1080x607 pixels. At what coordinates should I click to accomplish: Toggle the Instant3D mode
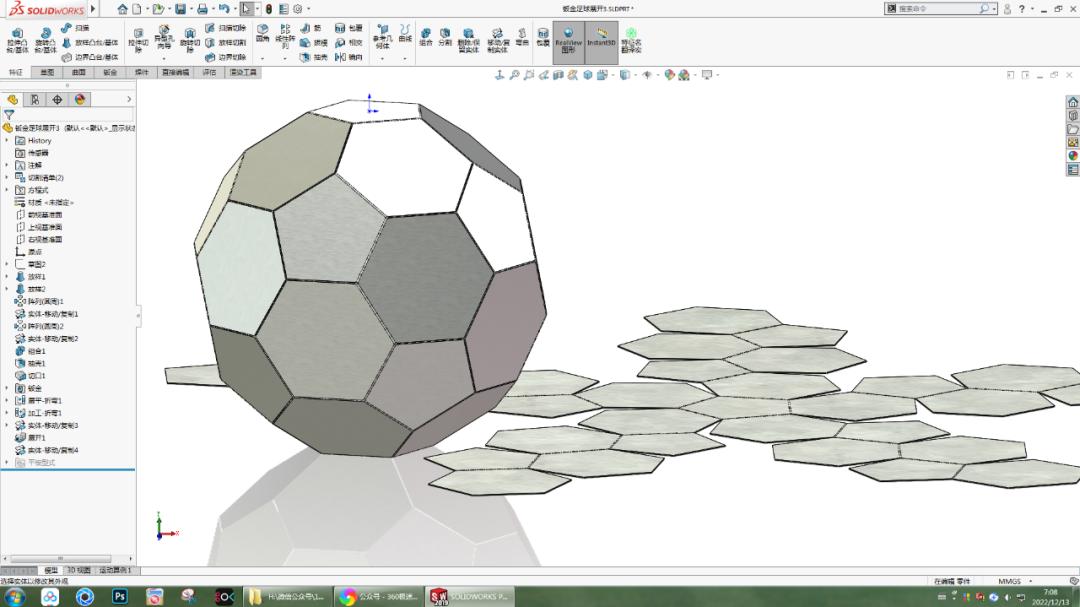pyautogui.click(x=601, y=40)
